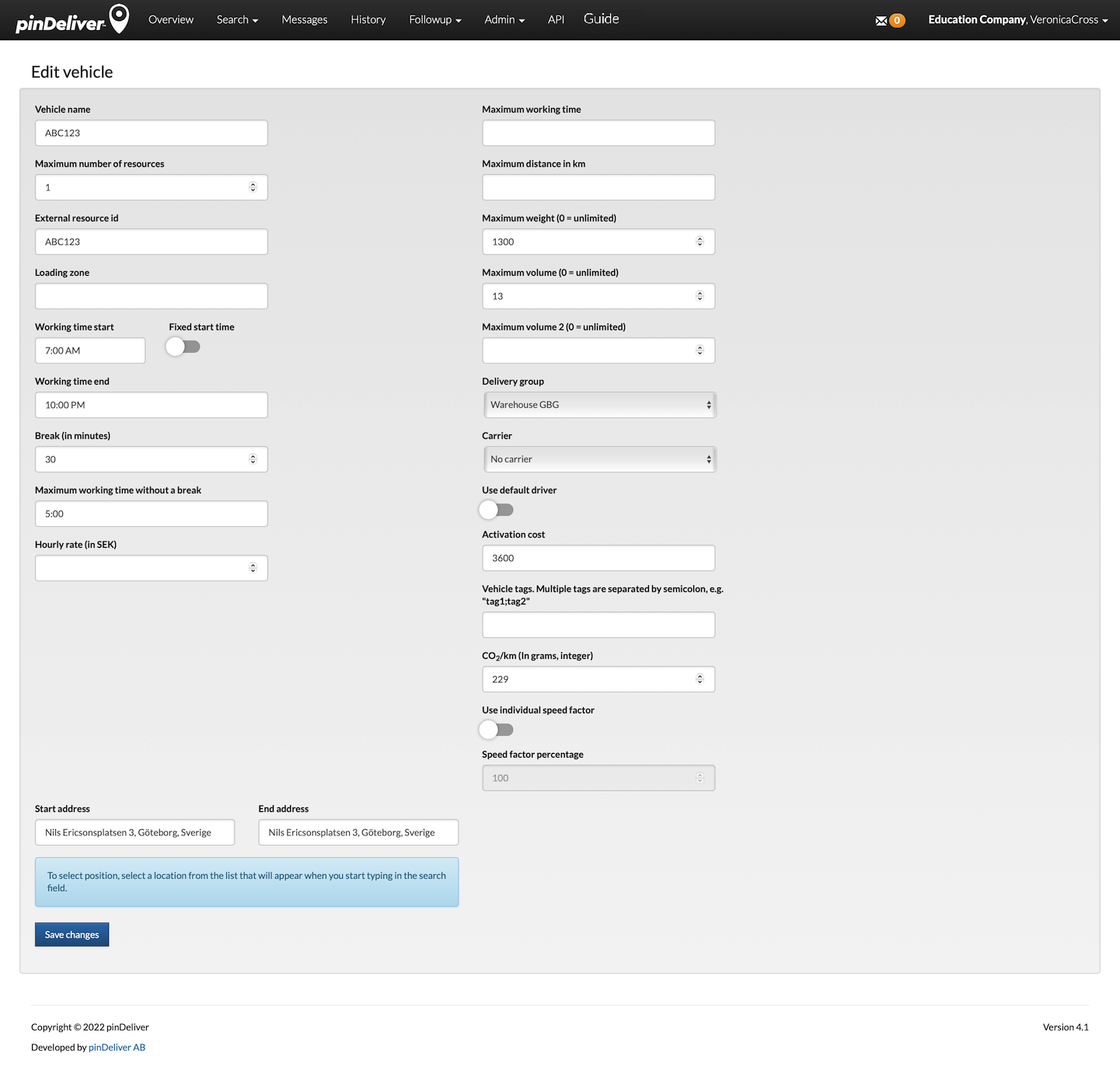This screenshot has width=1120, height=1074.
Task: Click the Maximum distance in km field
Action: tap(598, 187)
